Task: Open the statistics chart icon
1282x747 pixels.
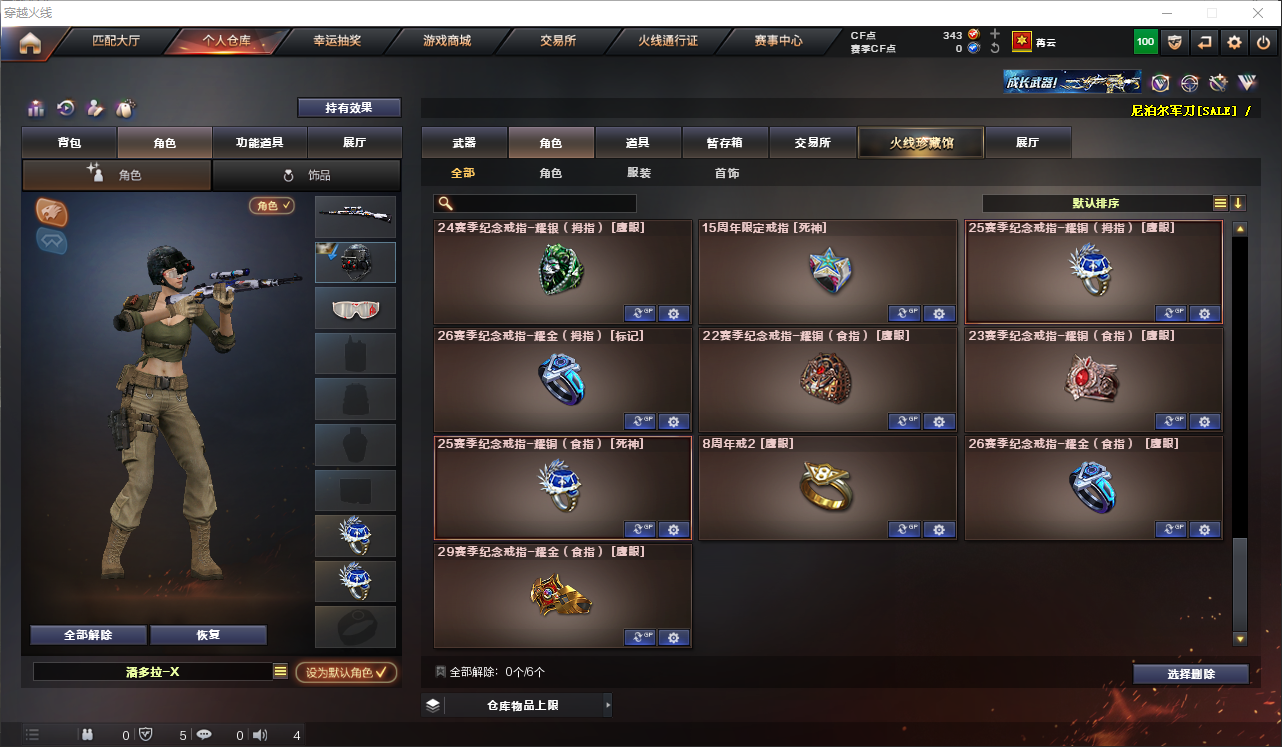Action: point(37,108)
